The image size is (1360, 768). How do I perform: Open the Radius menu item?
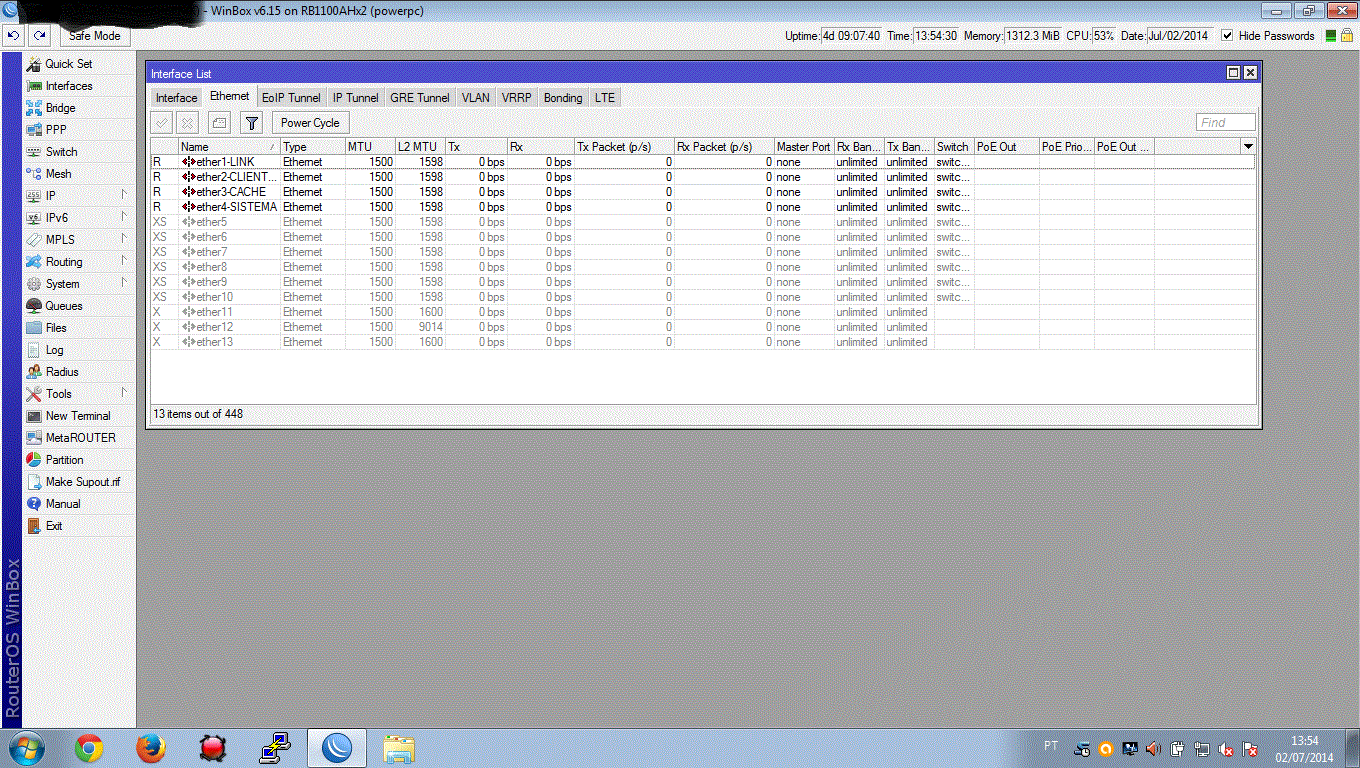(x=79, y=372)
